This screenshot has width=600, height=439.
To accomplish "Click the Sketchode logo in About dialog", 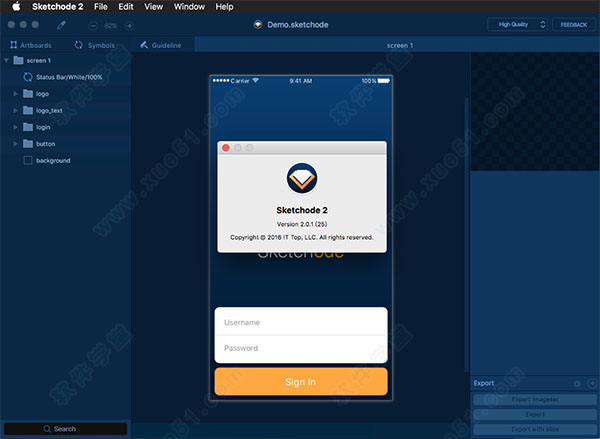I will tap(301, 178).
